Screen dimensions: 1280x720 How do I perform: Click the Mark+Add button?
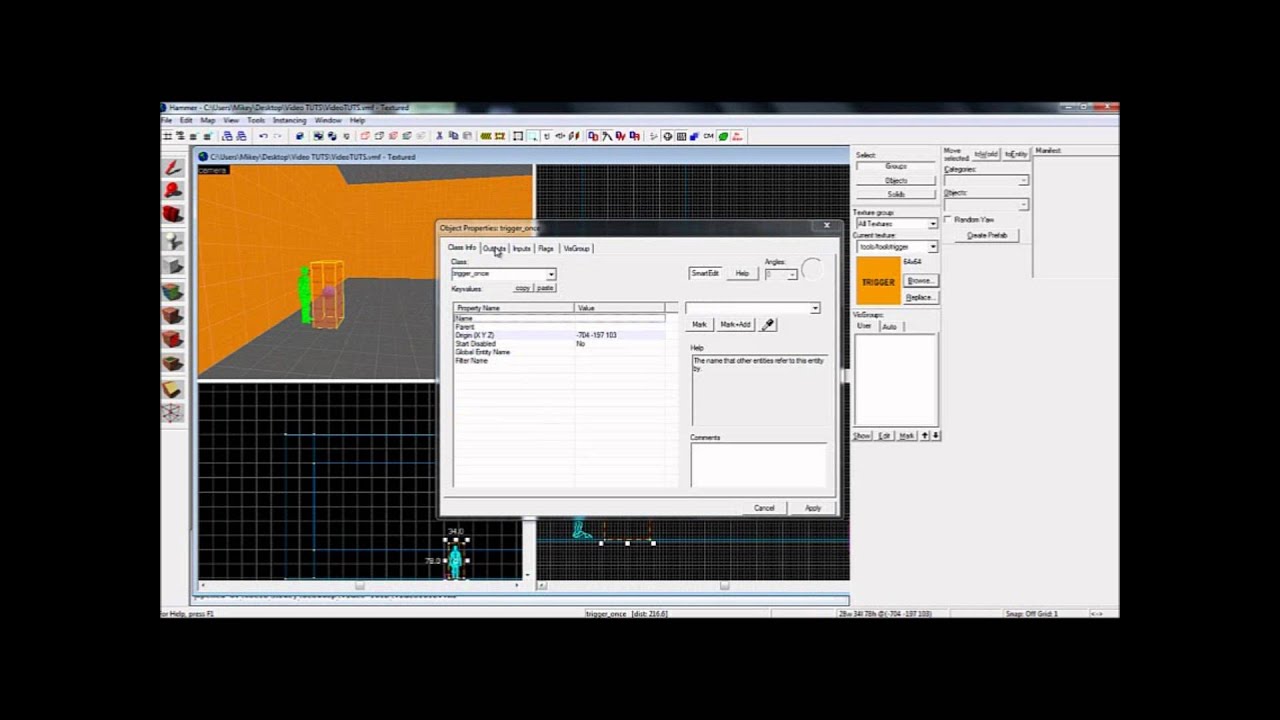736,324
